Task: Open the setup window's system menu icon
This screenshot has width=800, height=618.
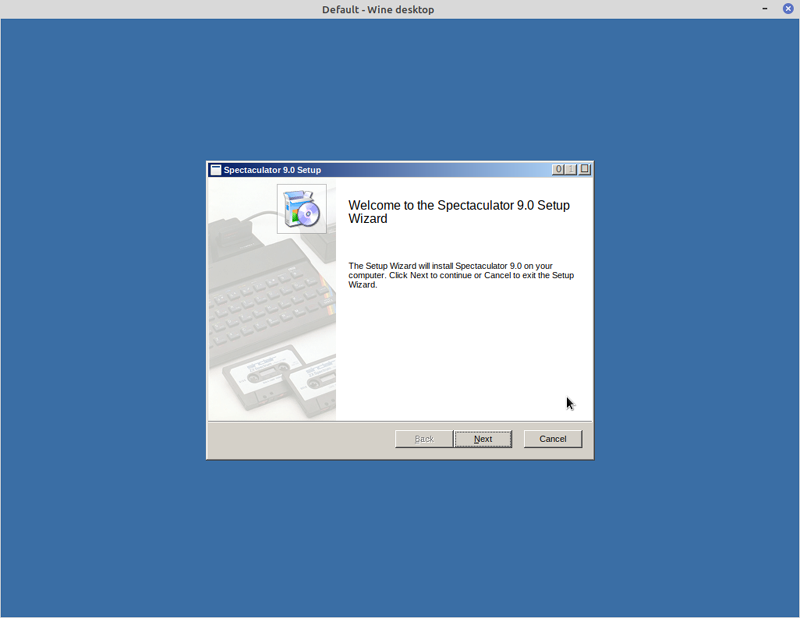Action: pyautogui.click(x=215, y=170)
